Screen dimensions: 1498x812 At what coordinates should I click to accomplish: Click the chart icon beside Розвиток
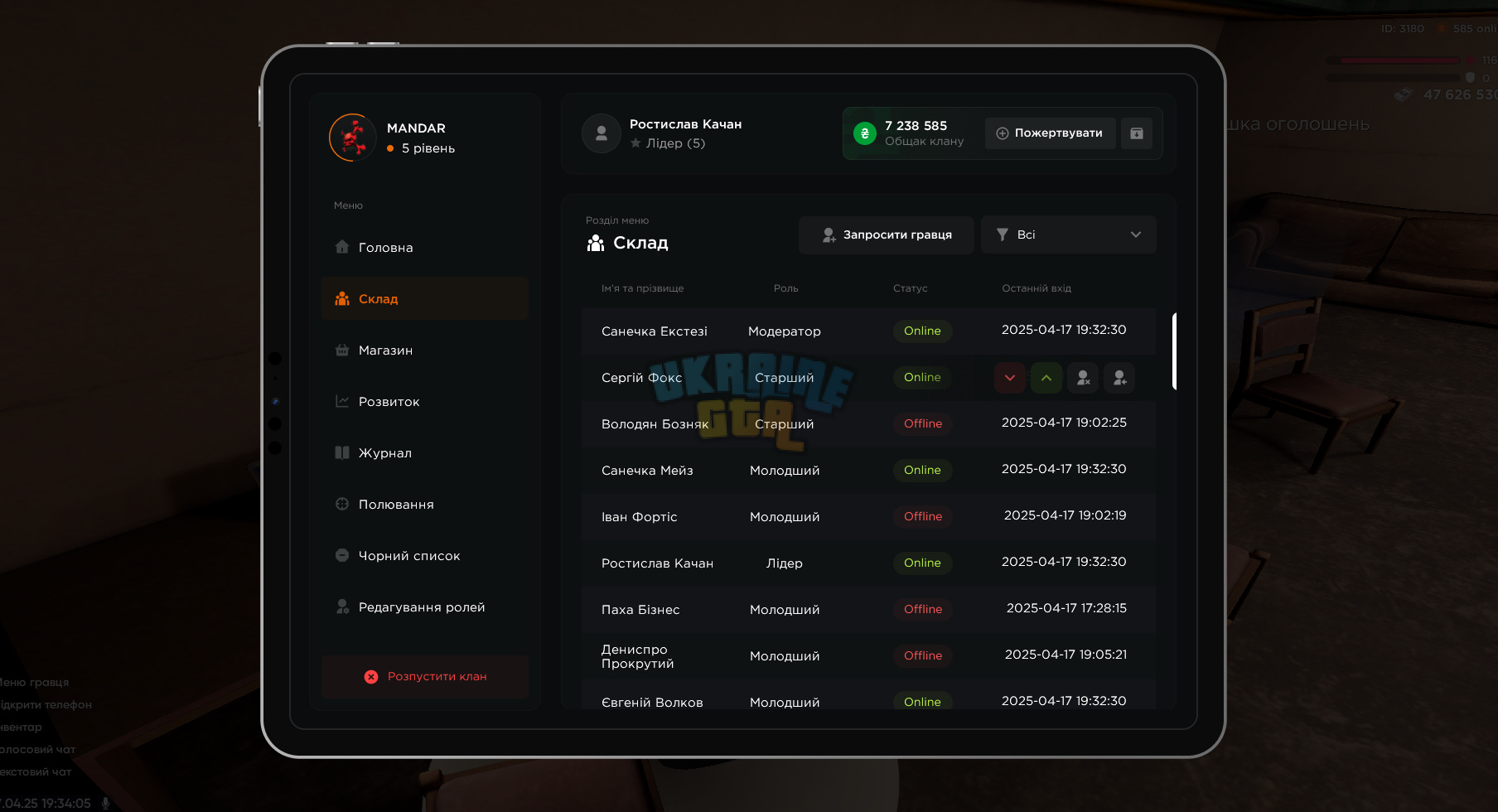tap(342, 401)
